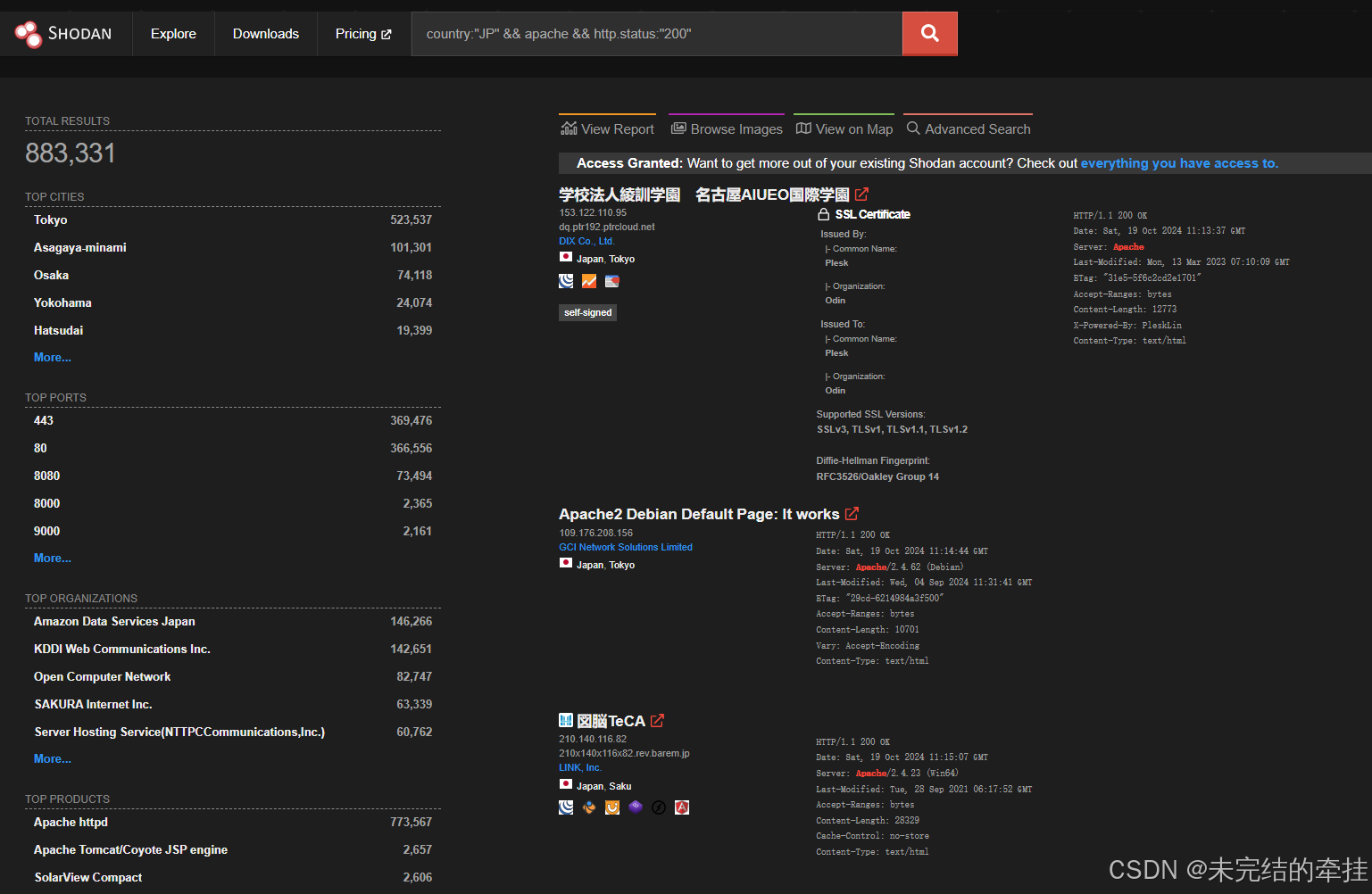Click the jQuery icon under 153.122.110.95 result
The height and width of the screenshot is (894, 1372).
tap(566, 281)
